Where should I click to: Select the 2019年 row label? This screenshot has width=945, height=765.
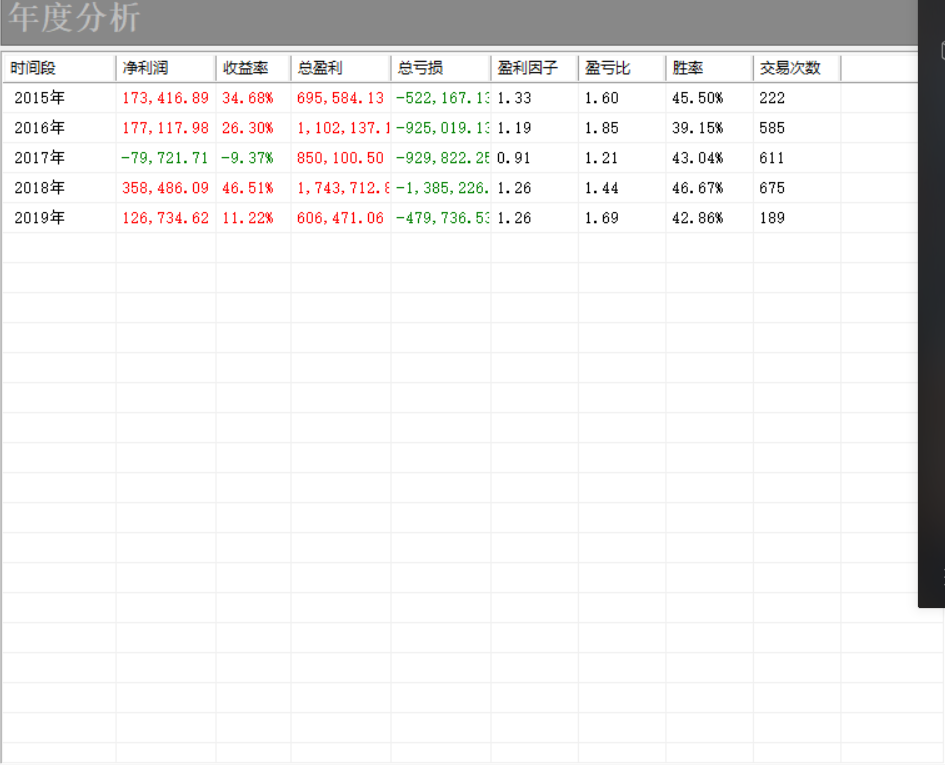tap(40, 218)
